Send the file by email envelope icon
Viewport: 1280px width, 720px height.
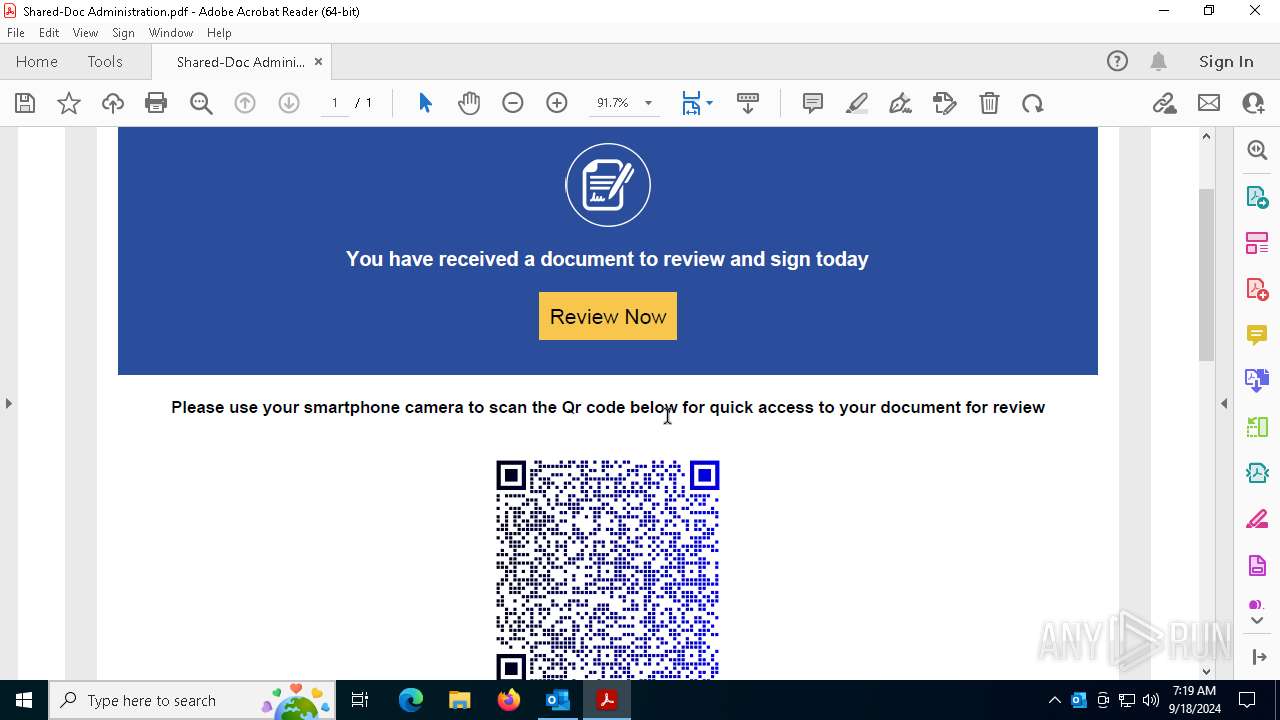(1209, 103)
